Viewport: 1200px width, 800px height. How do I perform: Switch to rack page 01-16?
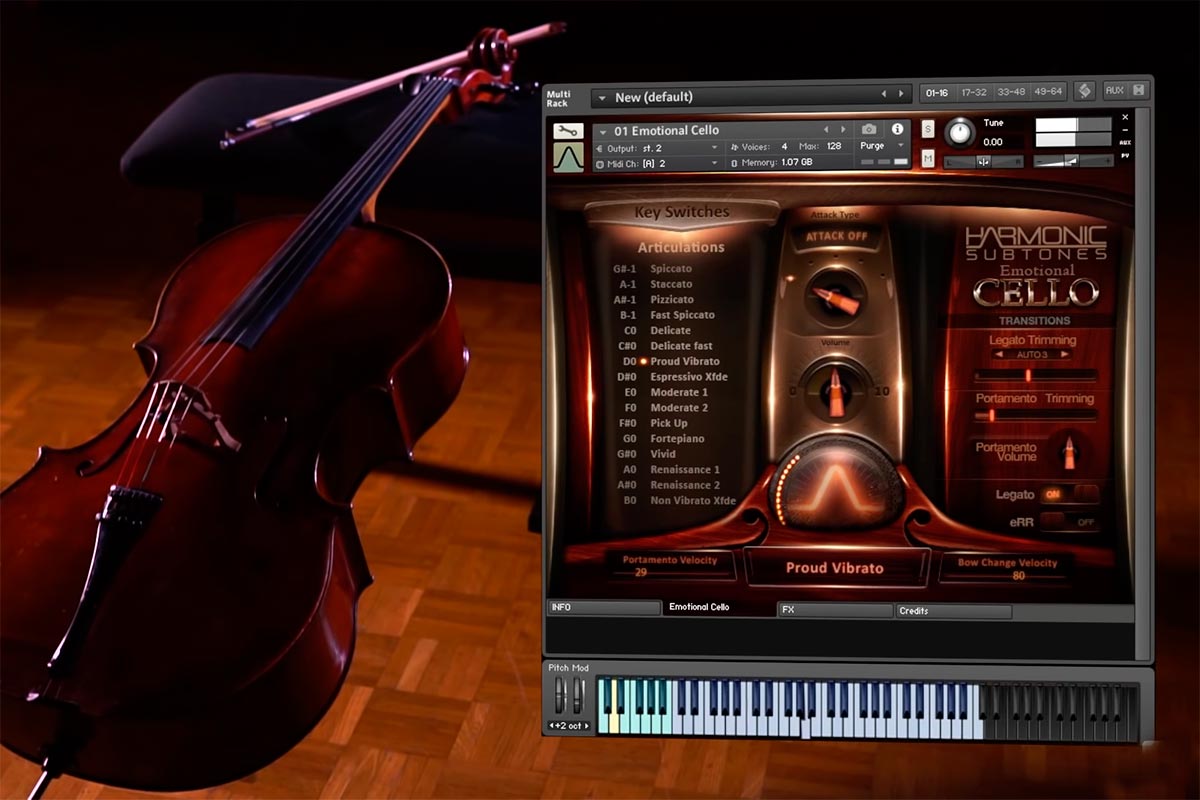[x=937, y=93]
